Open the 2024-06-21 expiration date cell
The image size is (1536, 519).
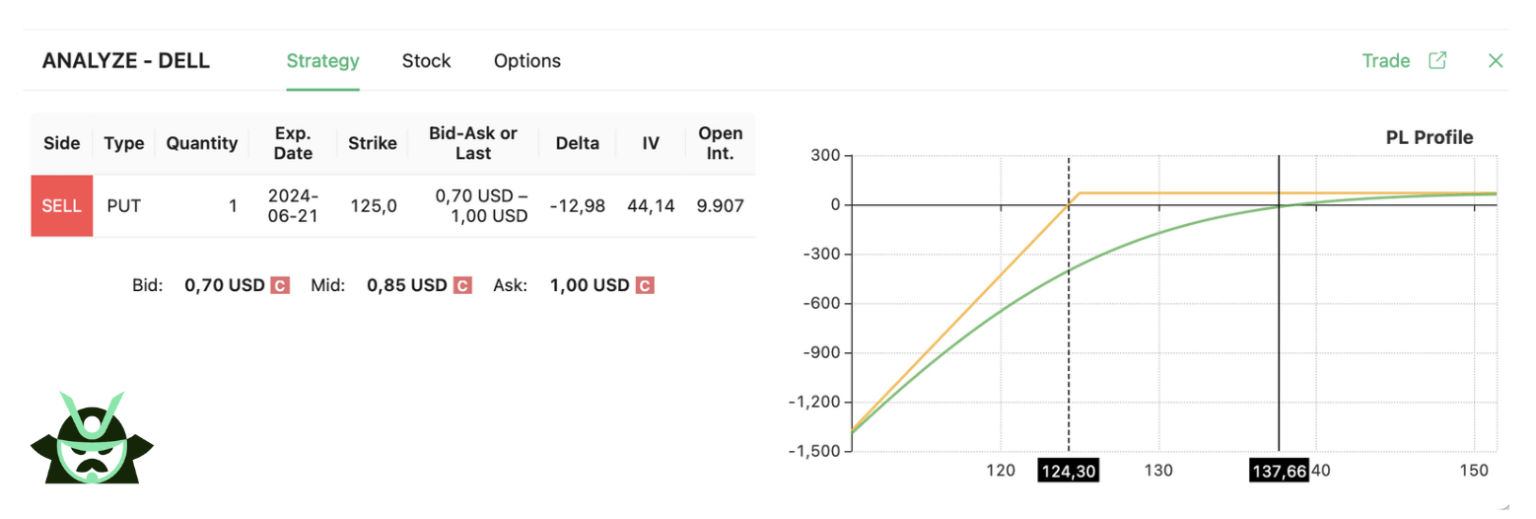pos(293,206)
